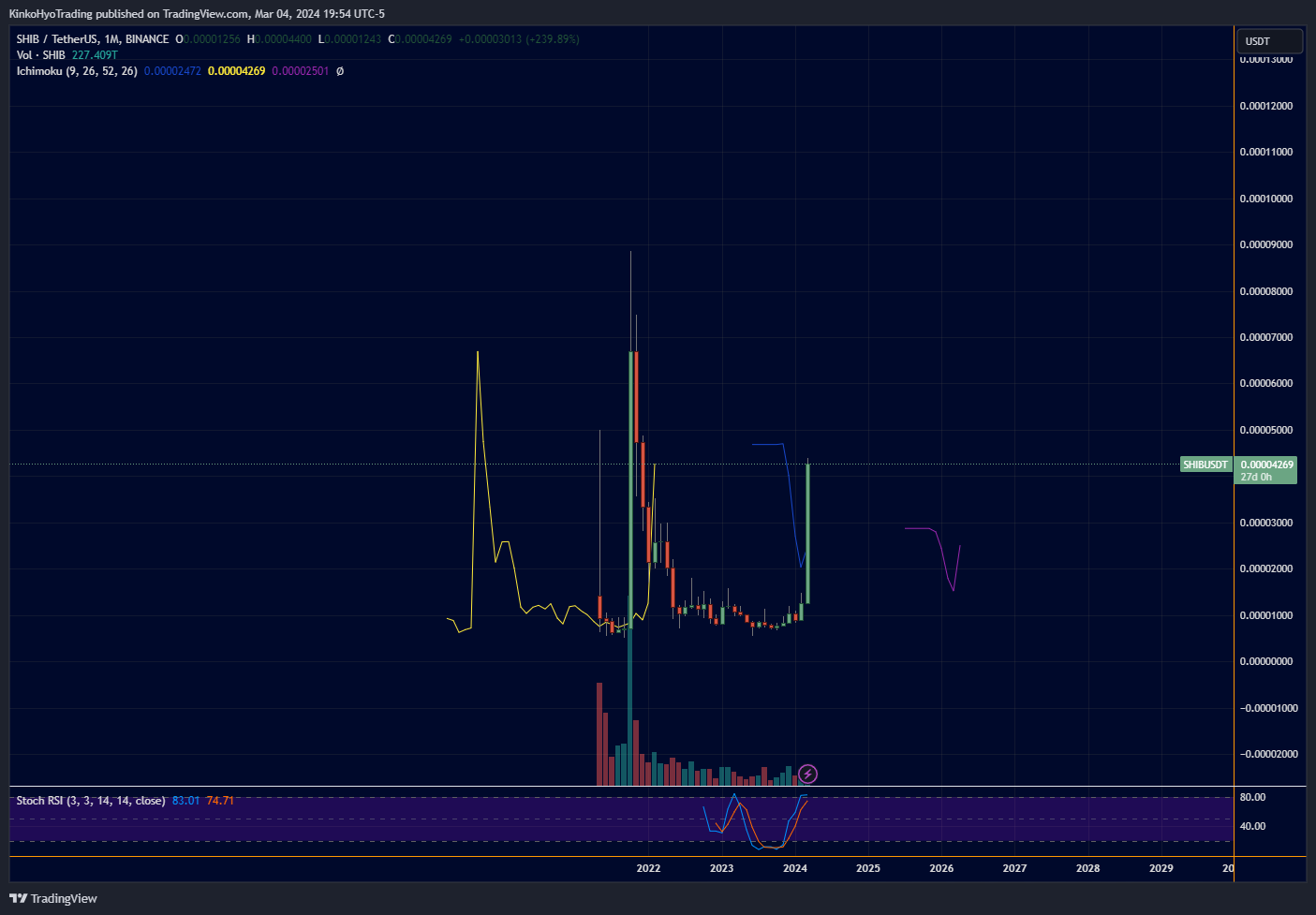Click the 0.00009000 price scale label
Viewport: 1316px width, 915px height.
pos(1266,244)
